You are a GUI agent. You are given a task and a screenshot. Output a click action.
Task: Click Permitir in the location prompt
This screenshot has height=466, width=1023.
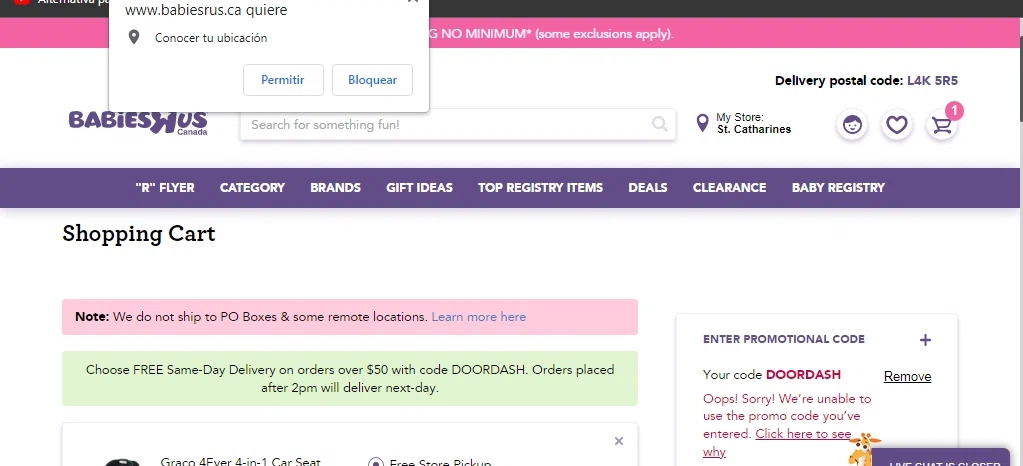coord(283,80)
